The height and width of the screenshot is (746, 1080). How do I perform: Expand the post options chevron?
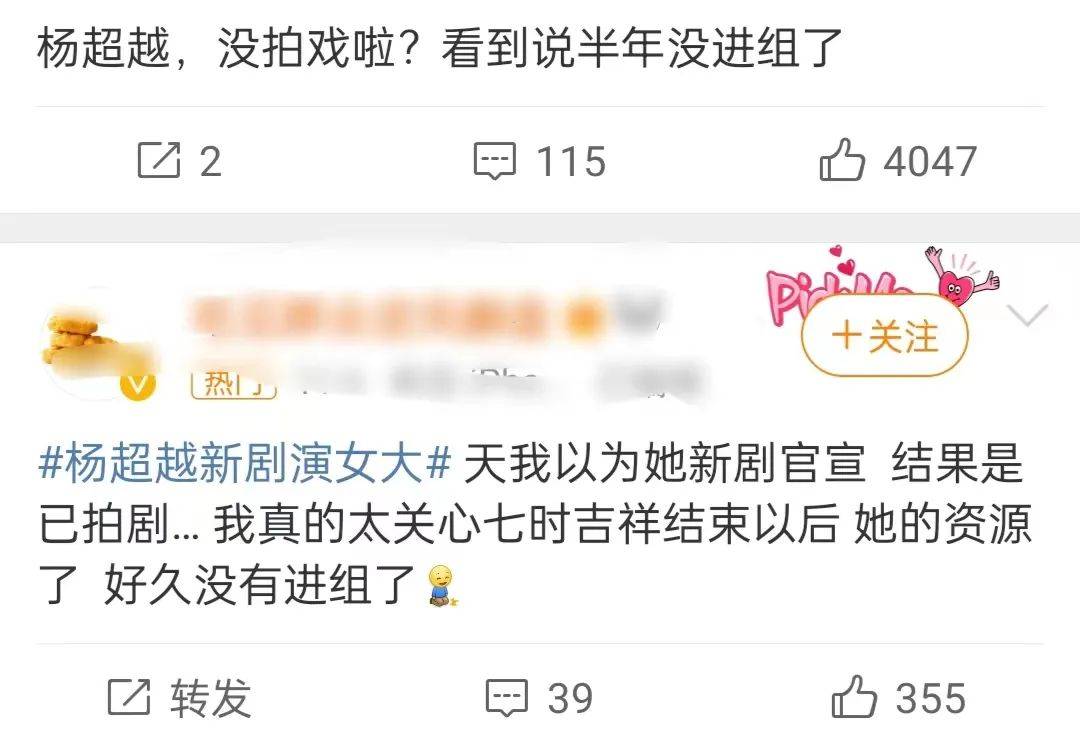tap(1027, 315)
